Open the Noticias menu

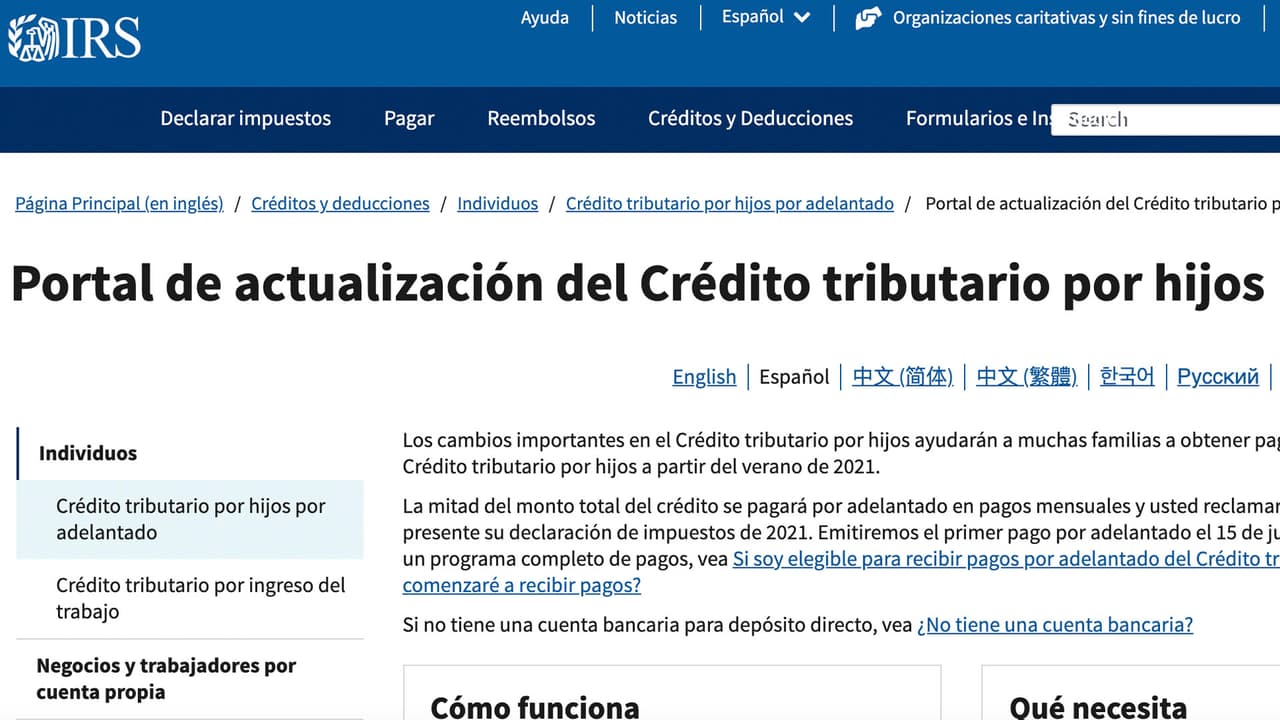[x=645, y=17]
